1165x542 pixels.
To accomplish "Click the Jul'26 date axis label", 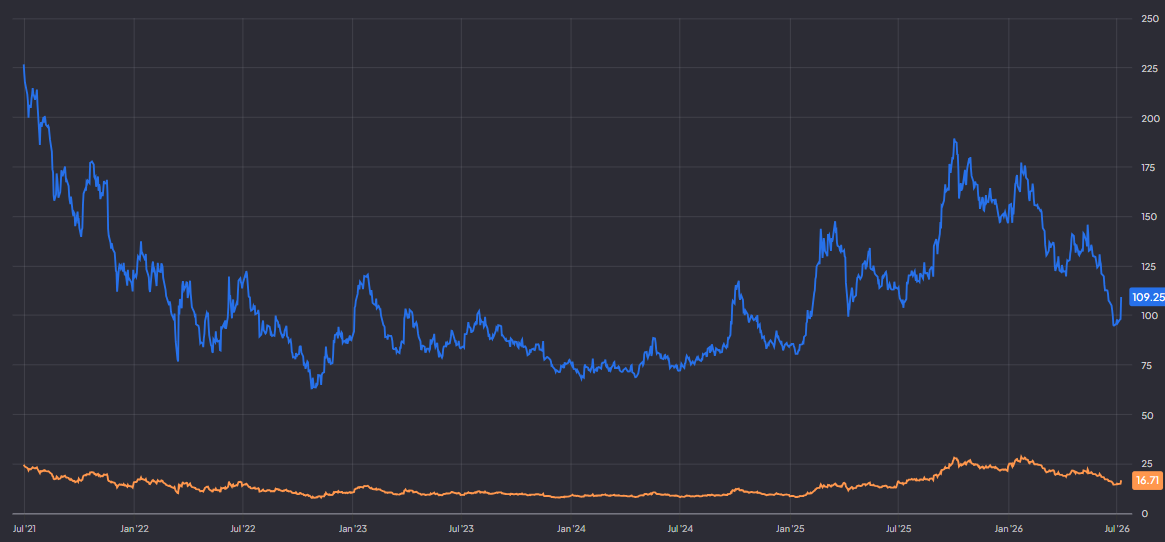I will 1117,529.
